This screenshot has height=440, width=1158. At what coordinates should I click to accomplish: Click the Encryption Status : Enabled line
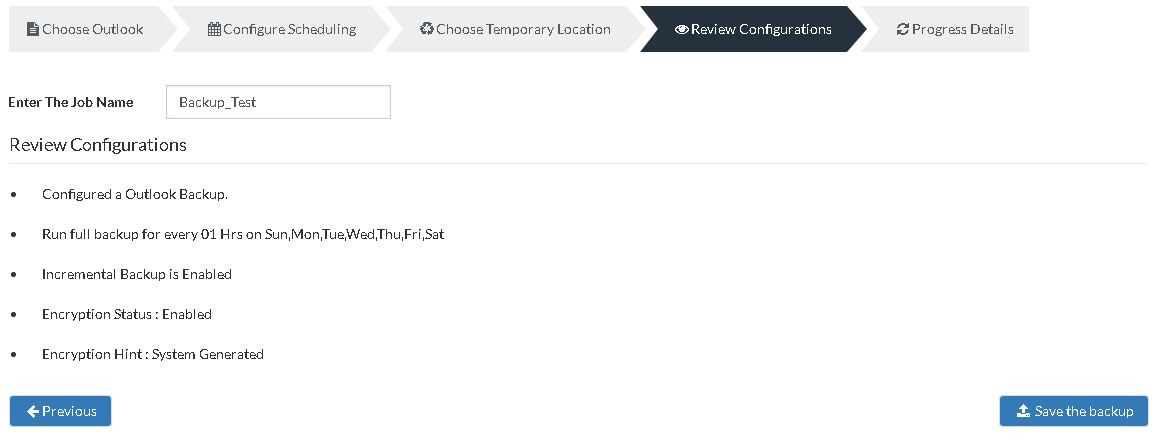tap(127, 314)
